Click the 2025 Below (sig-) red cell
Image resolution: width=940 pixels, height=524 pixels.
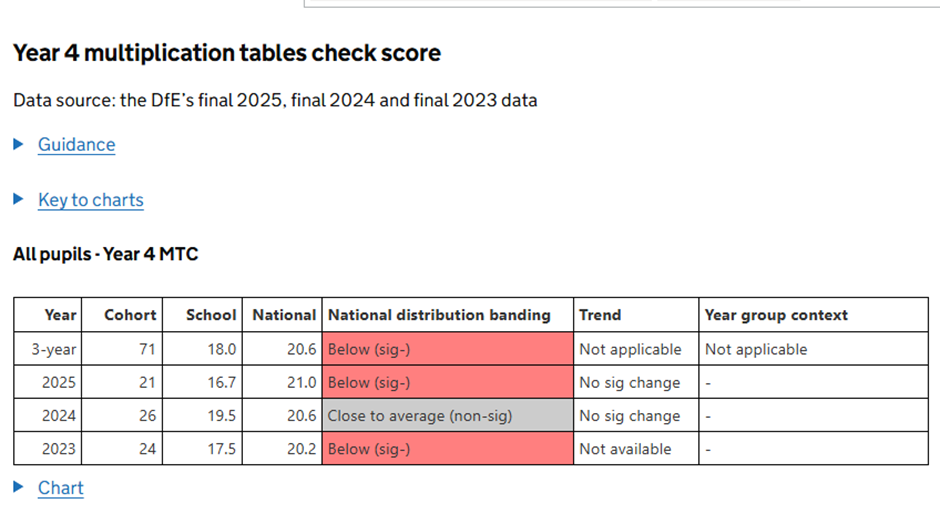447,382
